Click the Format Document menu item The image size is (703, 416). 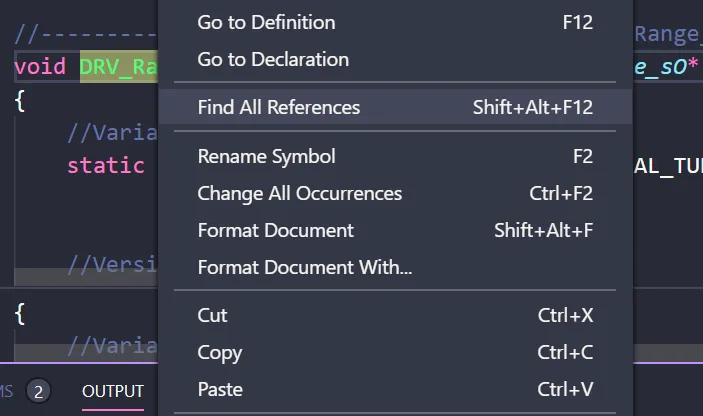coord(275,230)
